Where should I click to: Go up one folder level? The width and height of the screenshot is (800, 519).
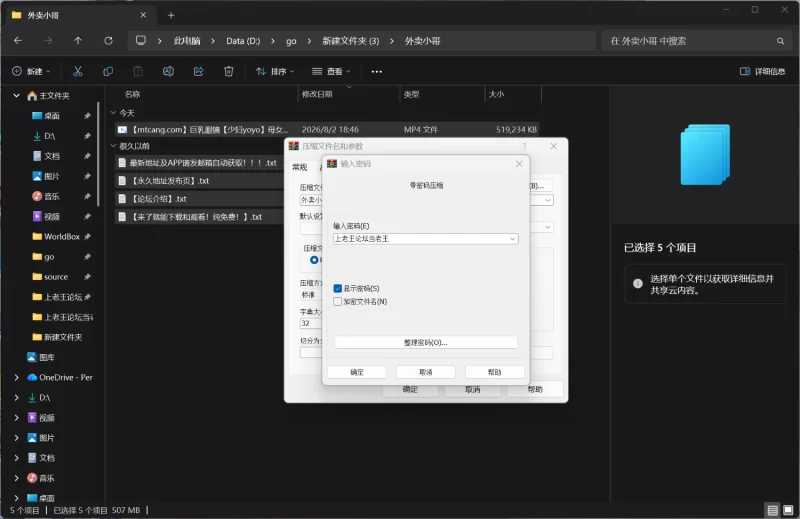[78, 40]
